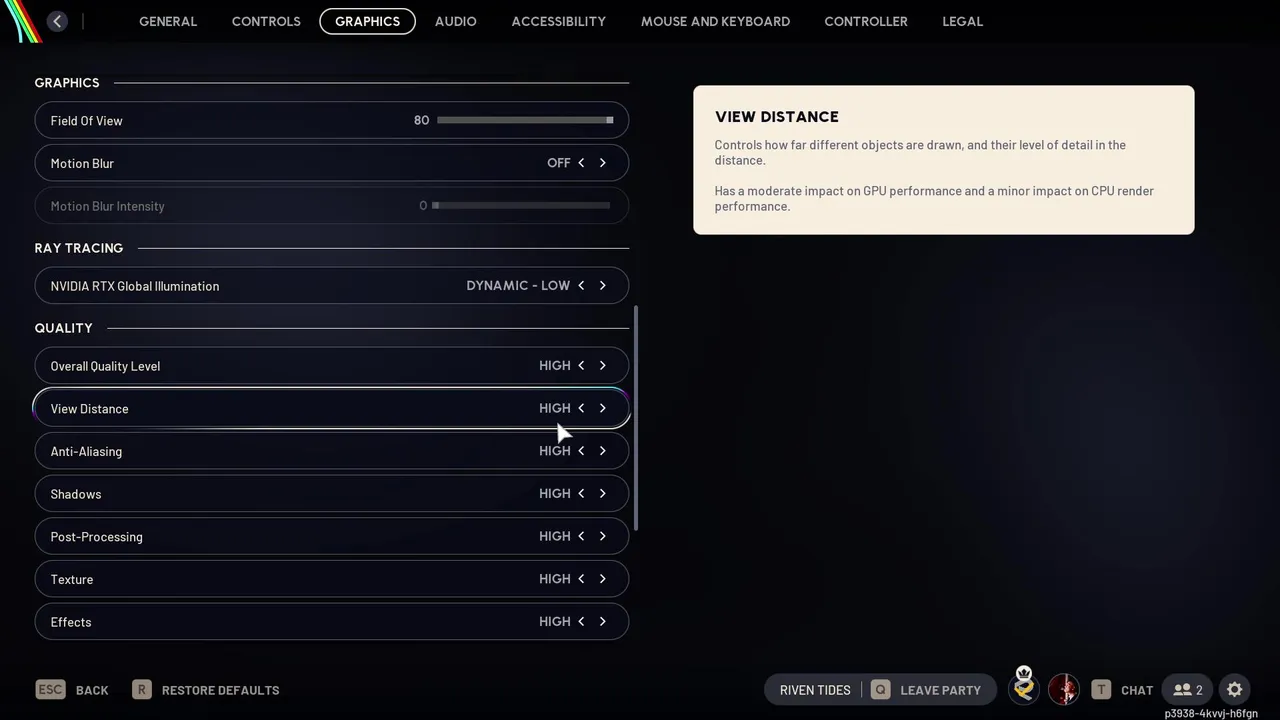This screenshot has height=720, width=1280.
Task: Select the Anti-Aliasing row label
Action: [86, 451]
